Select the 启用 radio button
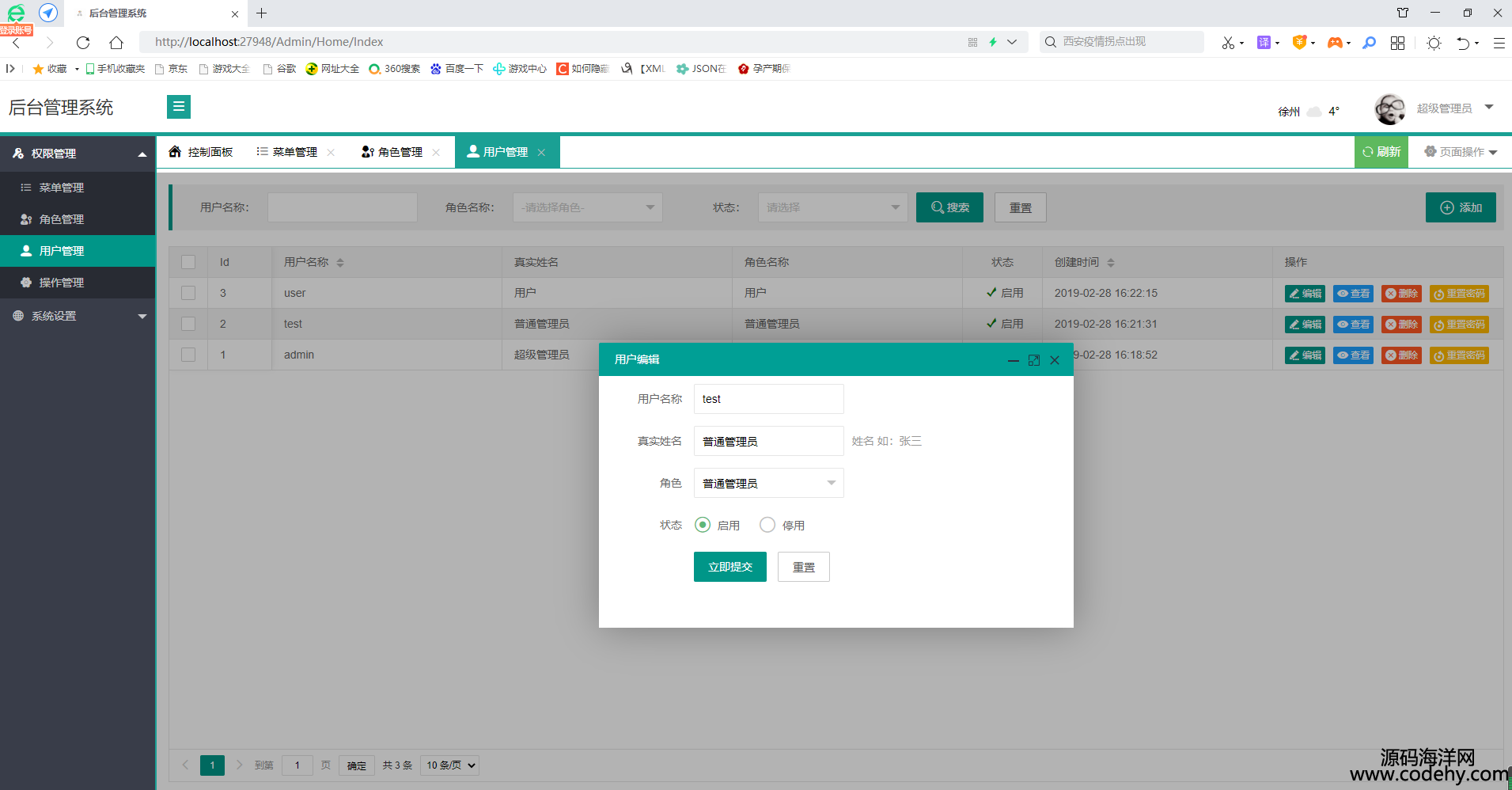 pyautogui.click(x=703, y=525)
